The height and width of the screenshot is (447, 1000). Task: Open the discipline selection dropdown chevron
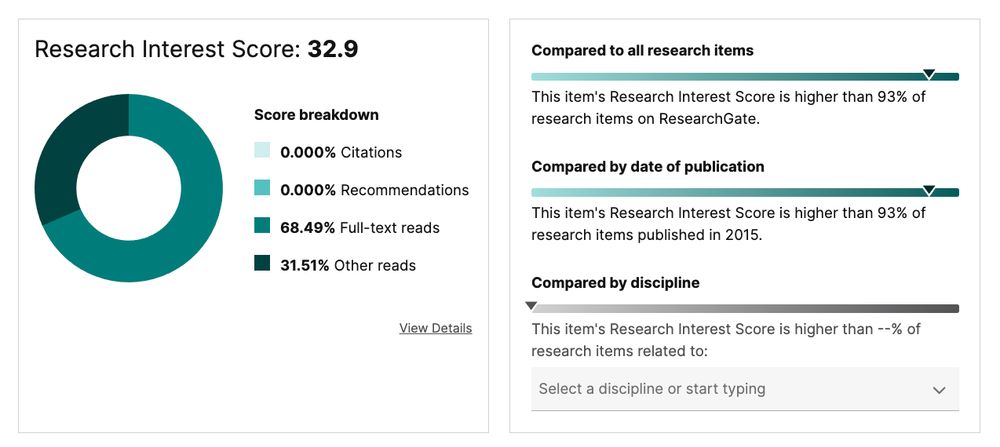pos(938,390)
